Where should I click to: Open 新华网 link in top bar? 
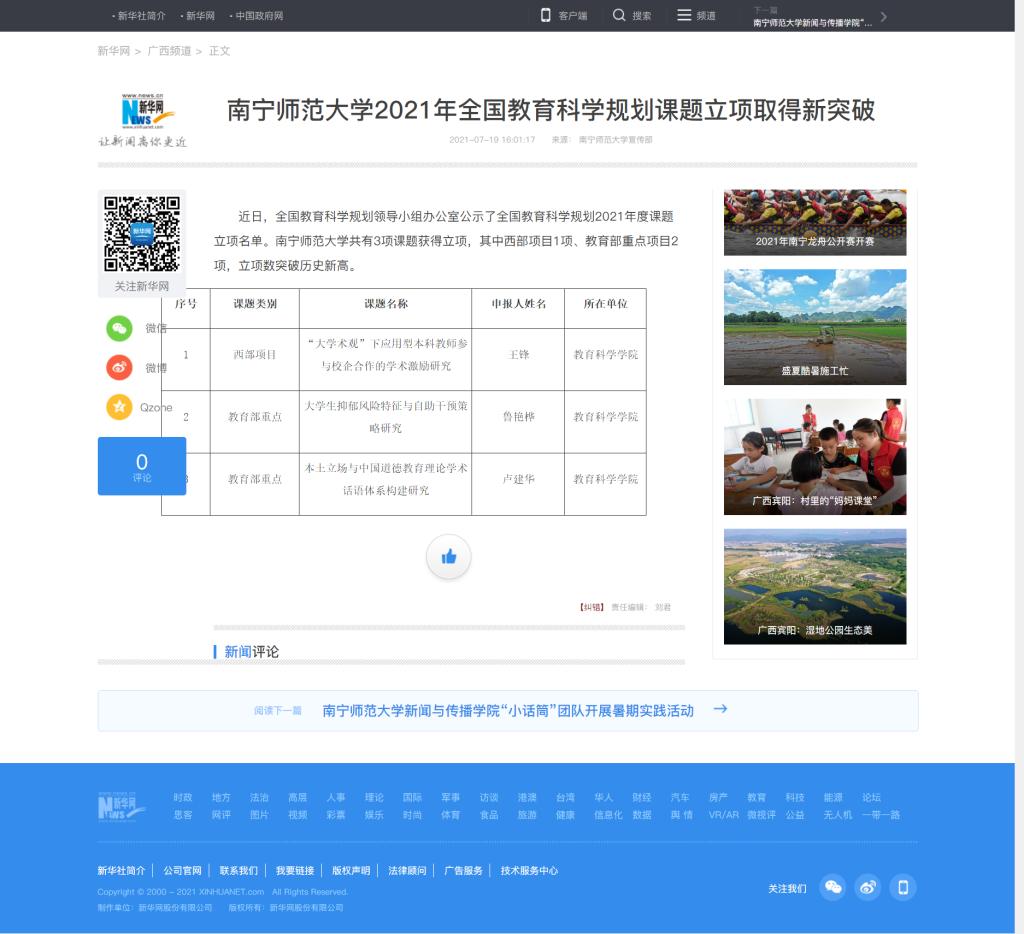click(x=200, y=16)
